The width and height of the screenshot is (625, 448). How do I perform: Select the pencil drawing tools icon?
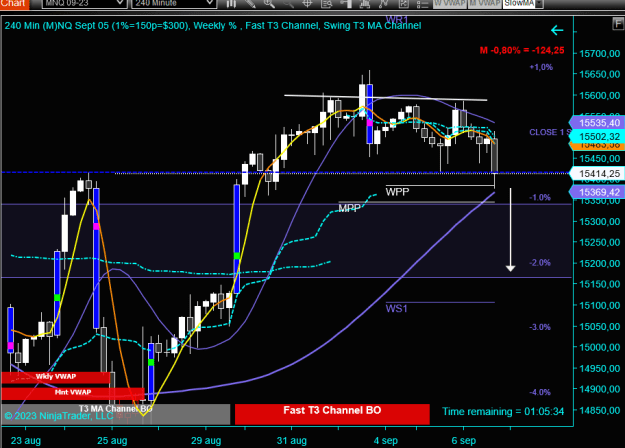(x=250, y=4)
